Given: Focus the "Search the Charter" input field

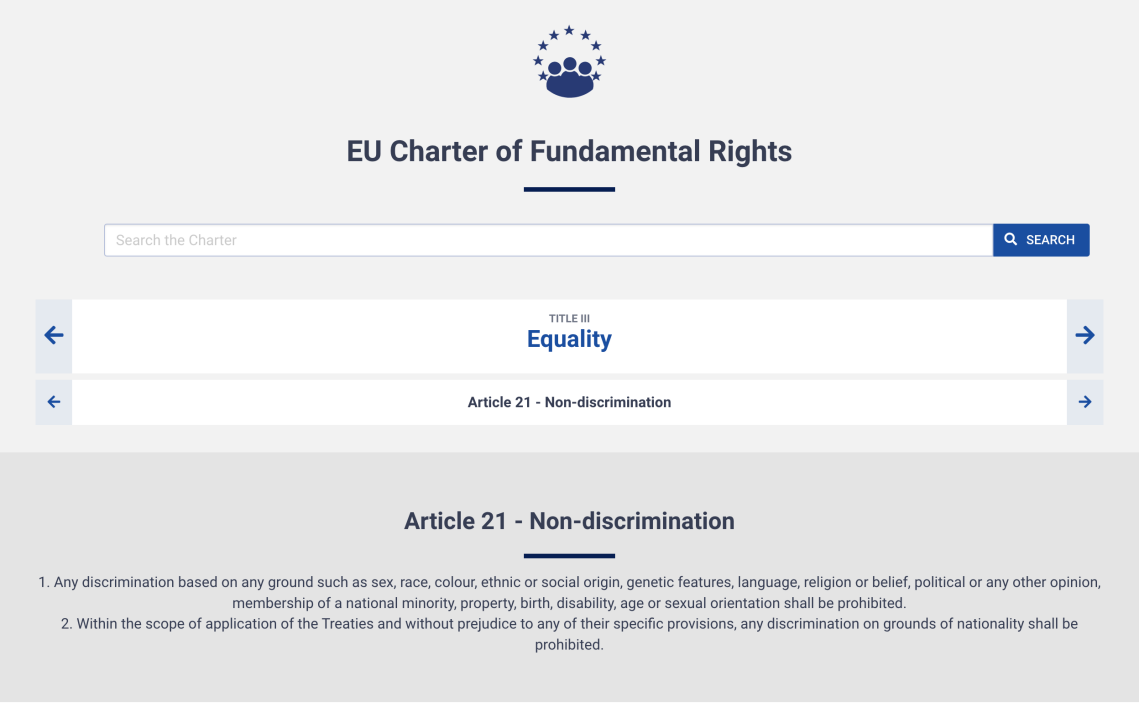Looking at the screenshot, I should 548,240.
